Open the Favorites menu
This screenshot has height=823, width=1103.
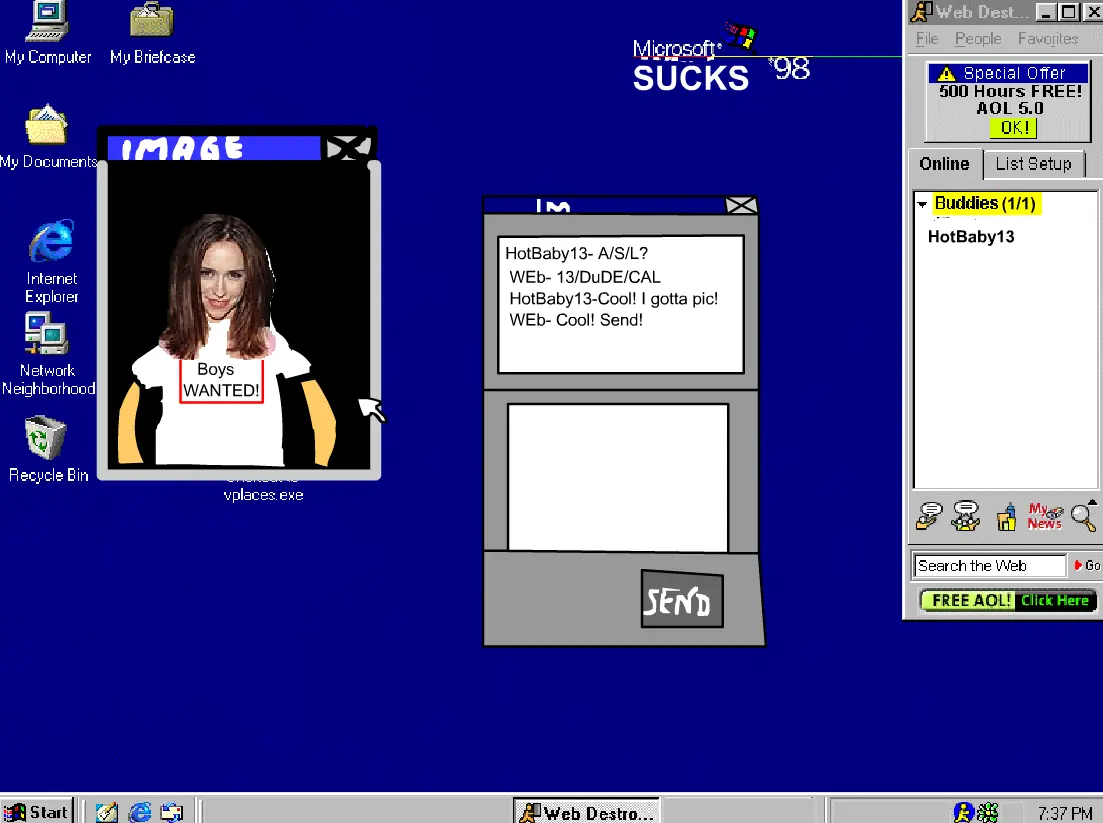coord(1047,39)
